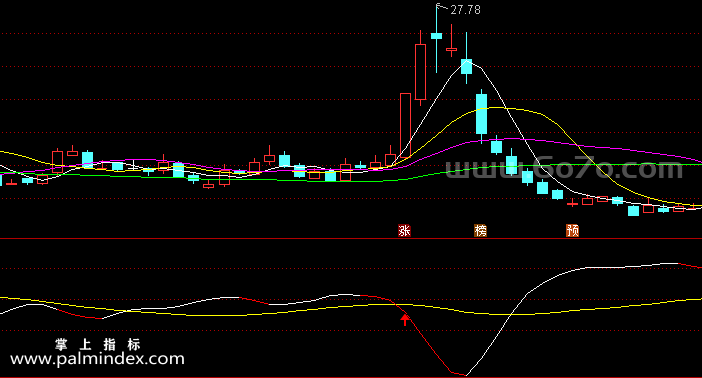Viewport: 702px width, 378px height.
Task: Click the red up-arrow buy signal
Action: tap(405, 320)
